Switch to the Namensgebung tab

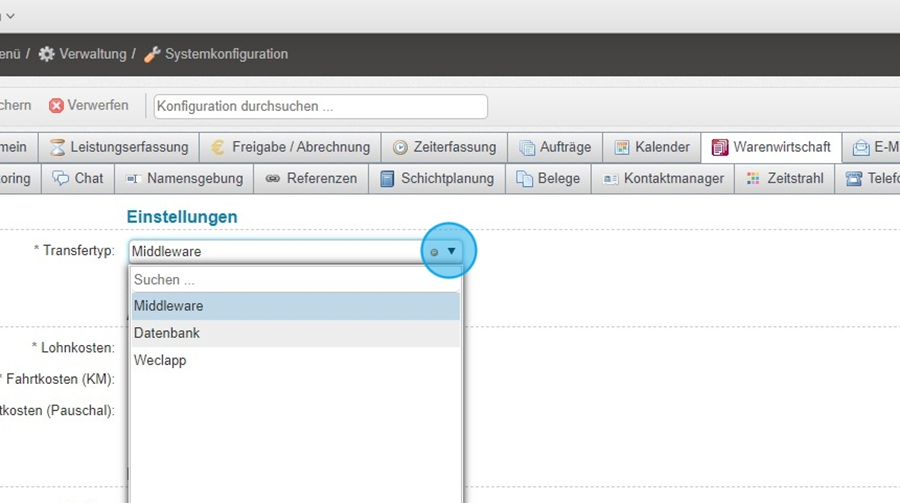194,179
